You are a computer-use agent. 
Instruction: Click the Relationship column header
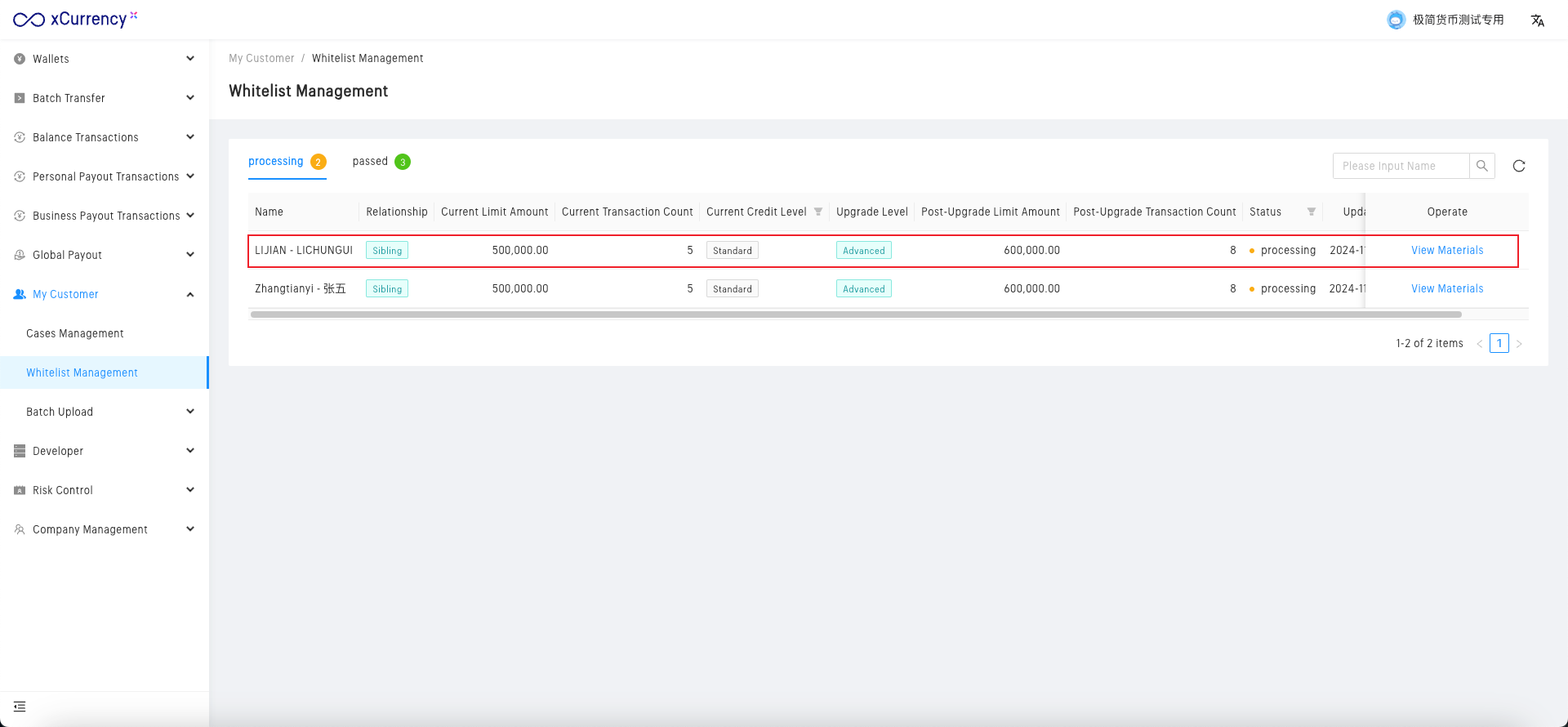pyautogui.click(x=397, y=212)
